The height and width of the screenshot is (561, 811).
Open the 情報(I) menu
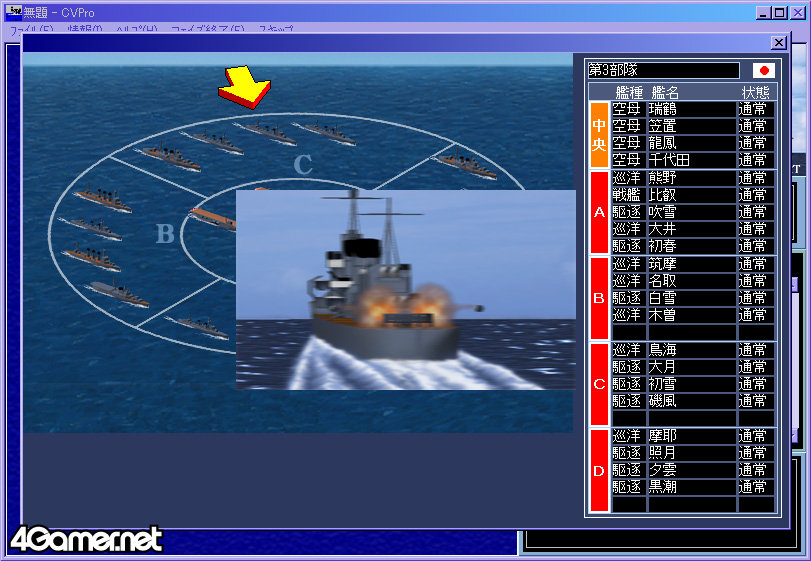85,29
